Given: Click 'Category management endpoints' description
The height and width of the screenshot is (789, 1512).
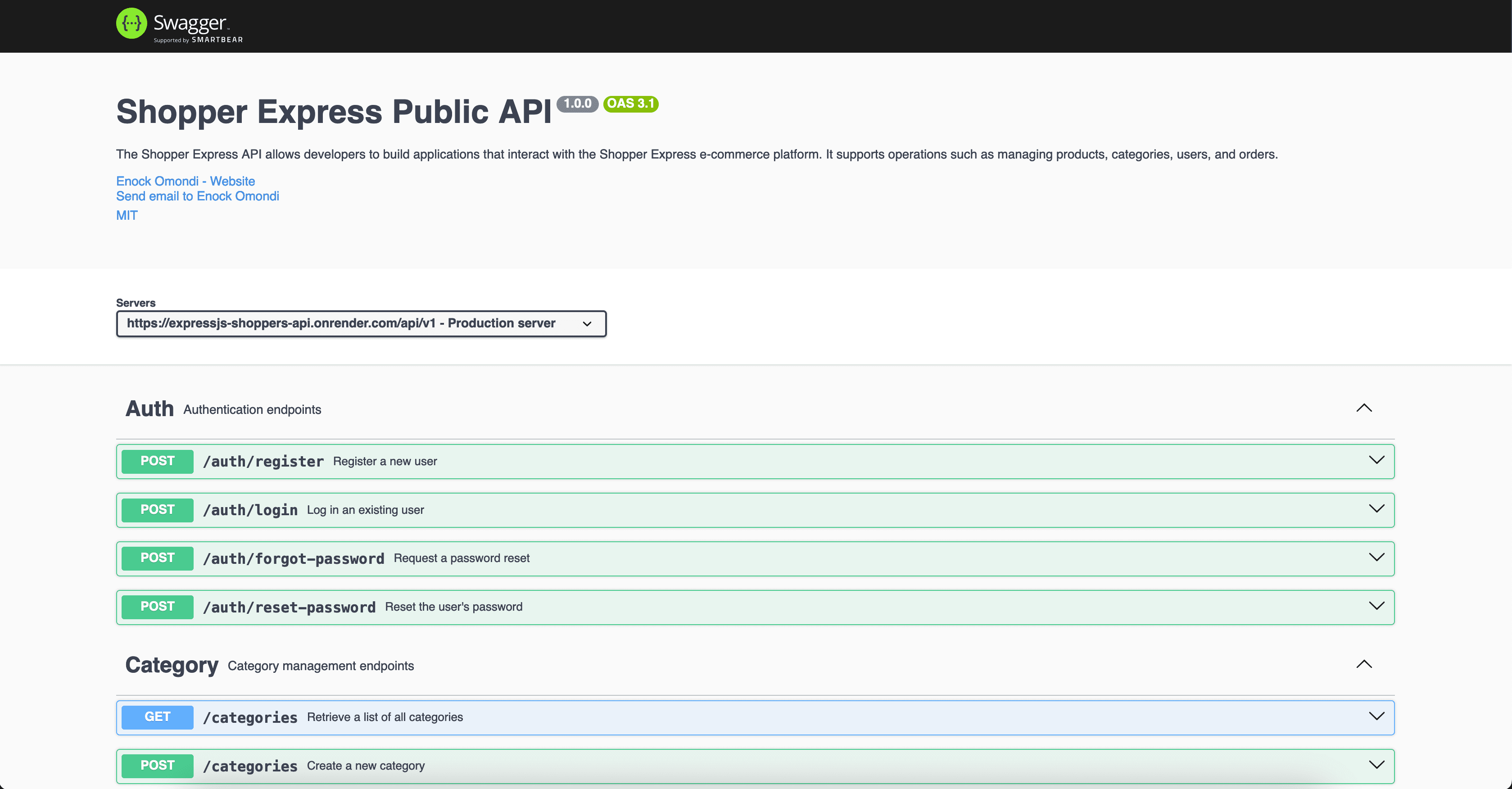Looking at the screenshot, I should [x=321, y=667].
